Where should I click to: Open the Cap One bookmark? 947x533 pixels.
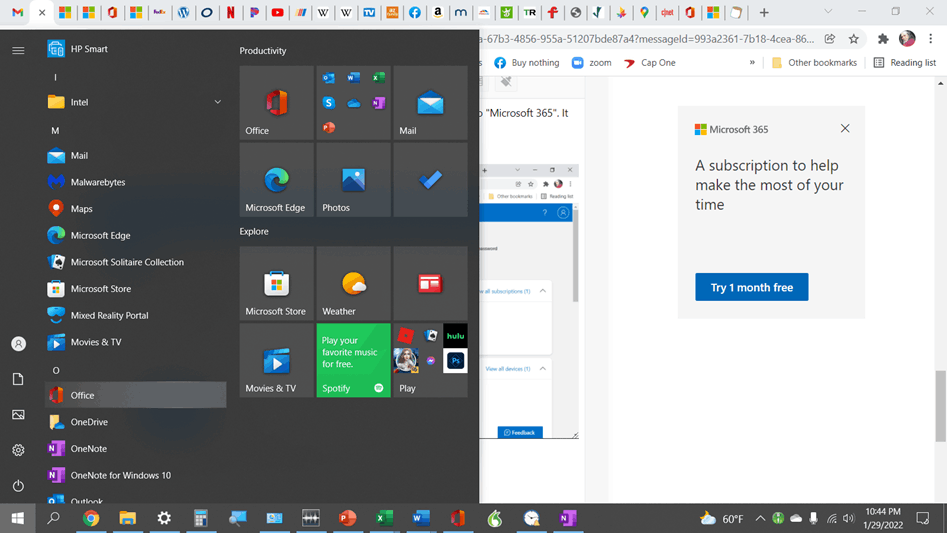tap(650, 63)
